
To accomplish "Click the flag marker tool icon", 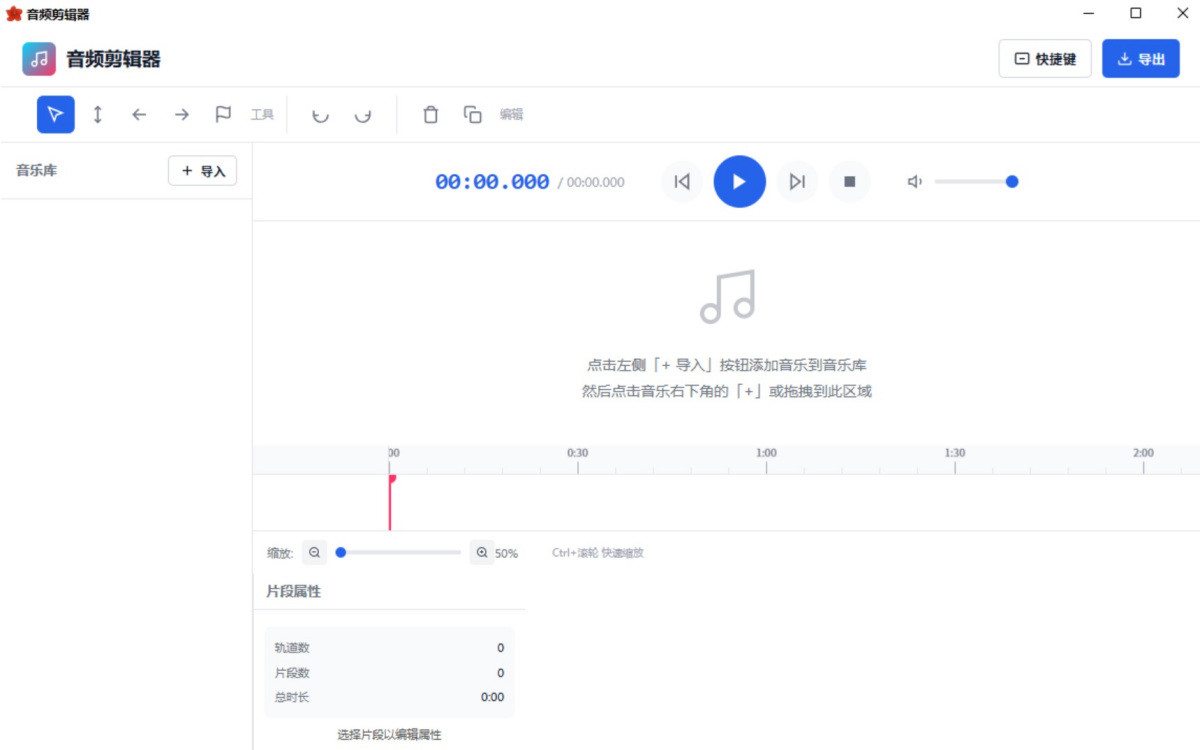I will [224, 114].
